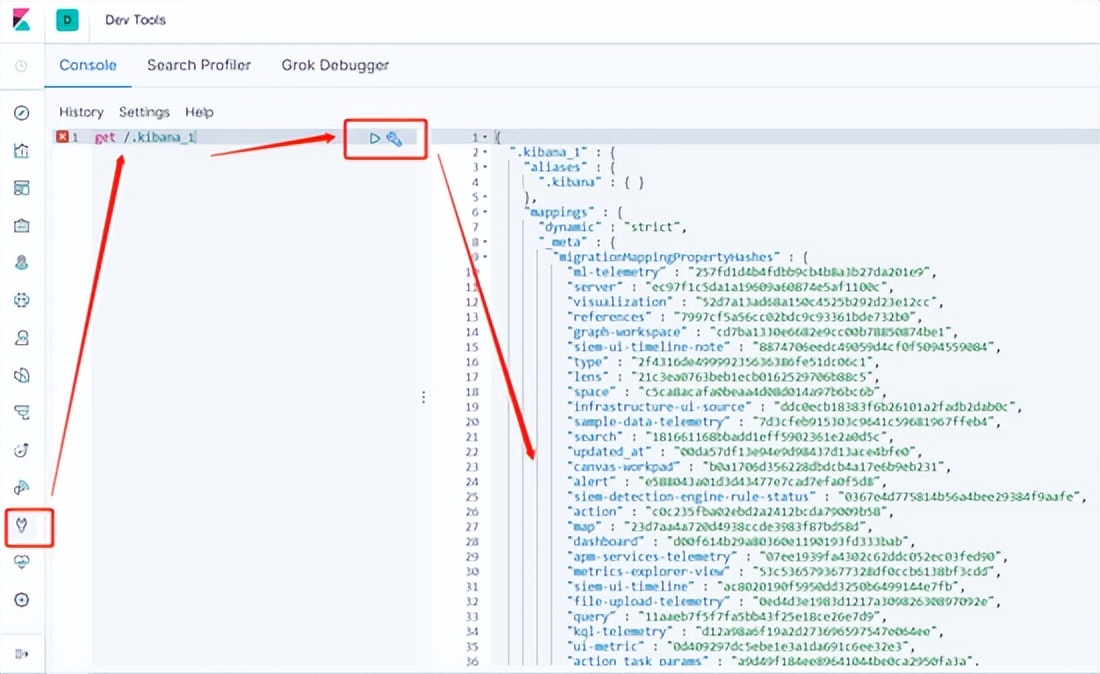Open Canvas icon in sidebar
Viewport: 1100px width, 674px height.
(x=22, y=225)
